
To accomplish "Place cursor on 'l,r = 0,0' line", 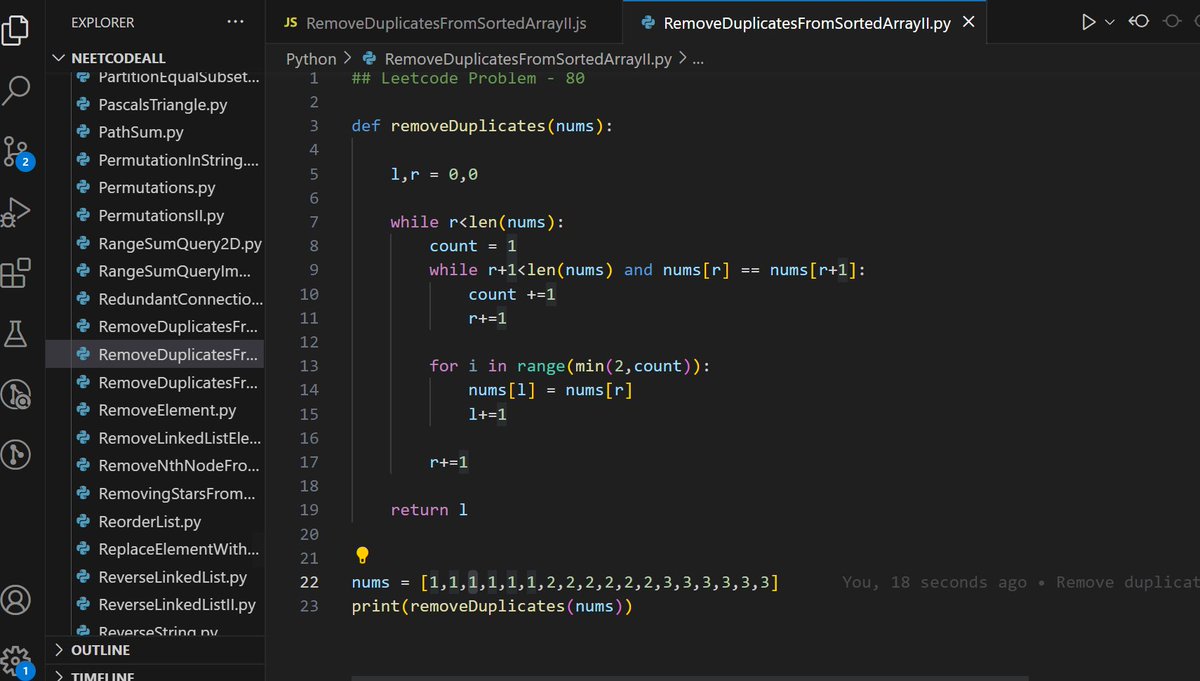I will pos(434,174).
